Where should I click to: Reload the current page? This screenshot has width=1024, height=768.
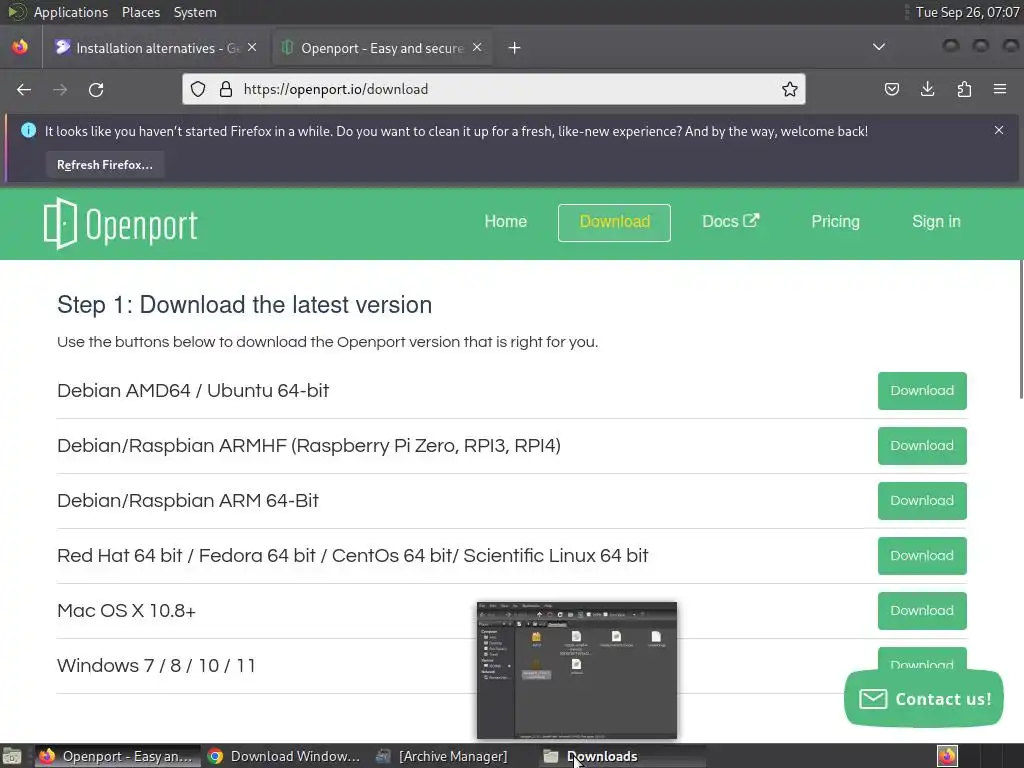pos(96,89)
